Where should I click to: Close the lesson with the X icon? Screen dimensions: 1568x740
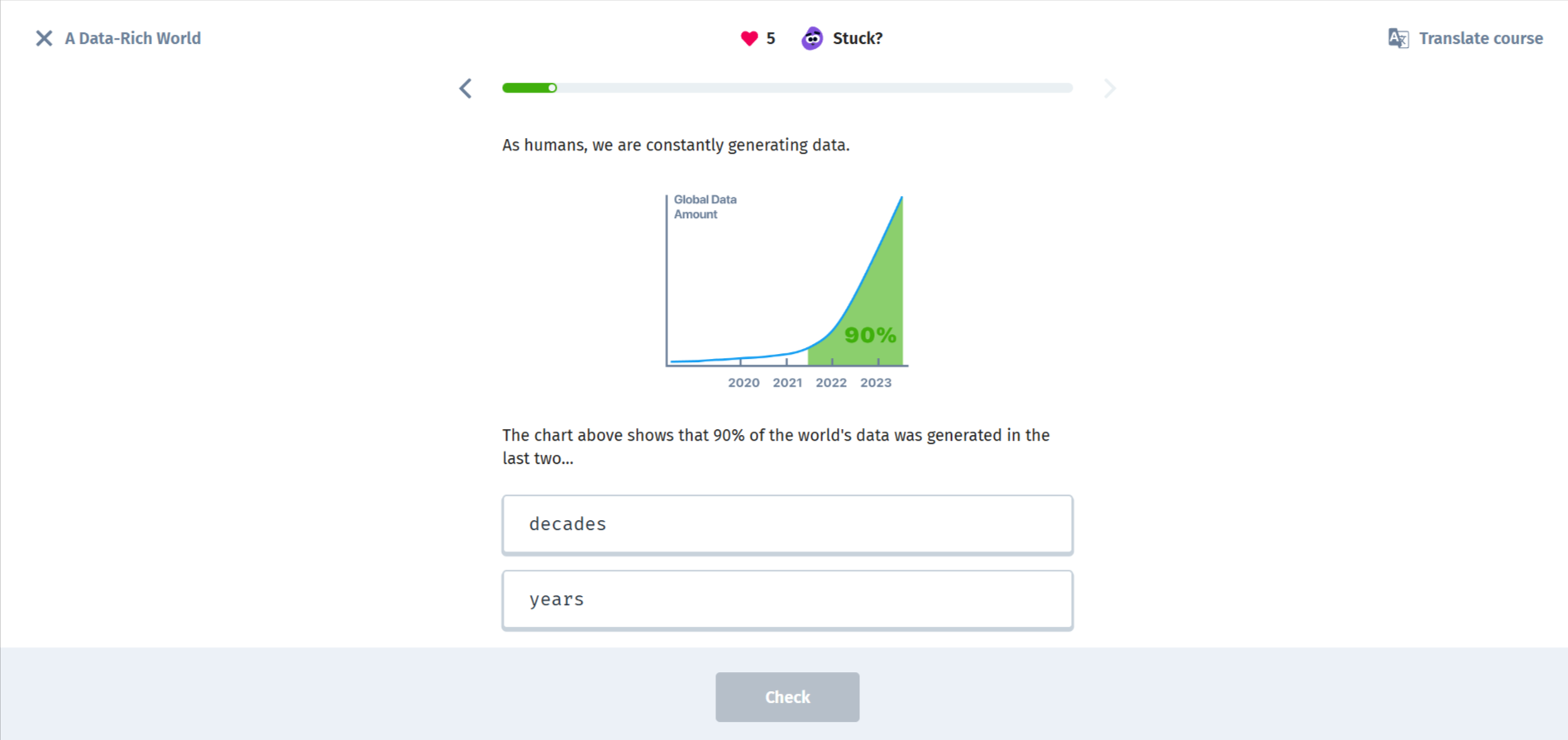click(44, 38)
